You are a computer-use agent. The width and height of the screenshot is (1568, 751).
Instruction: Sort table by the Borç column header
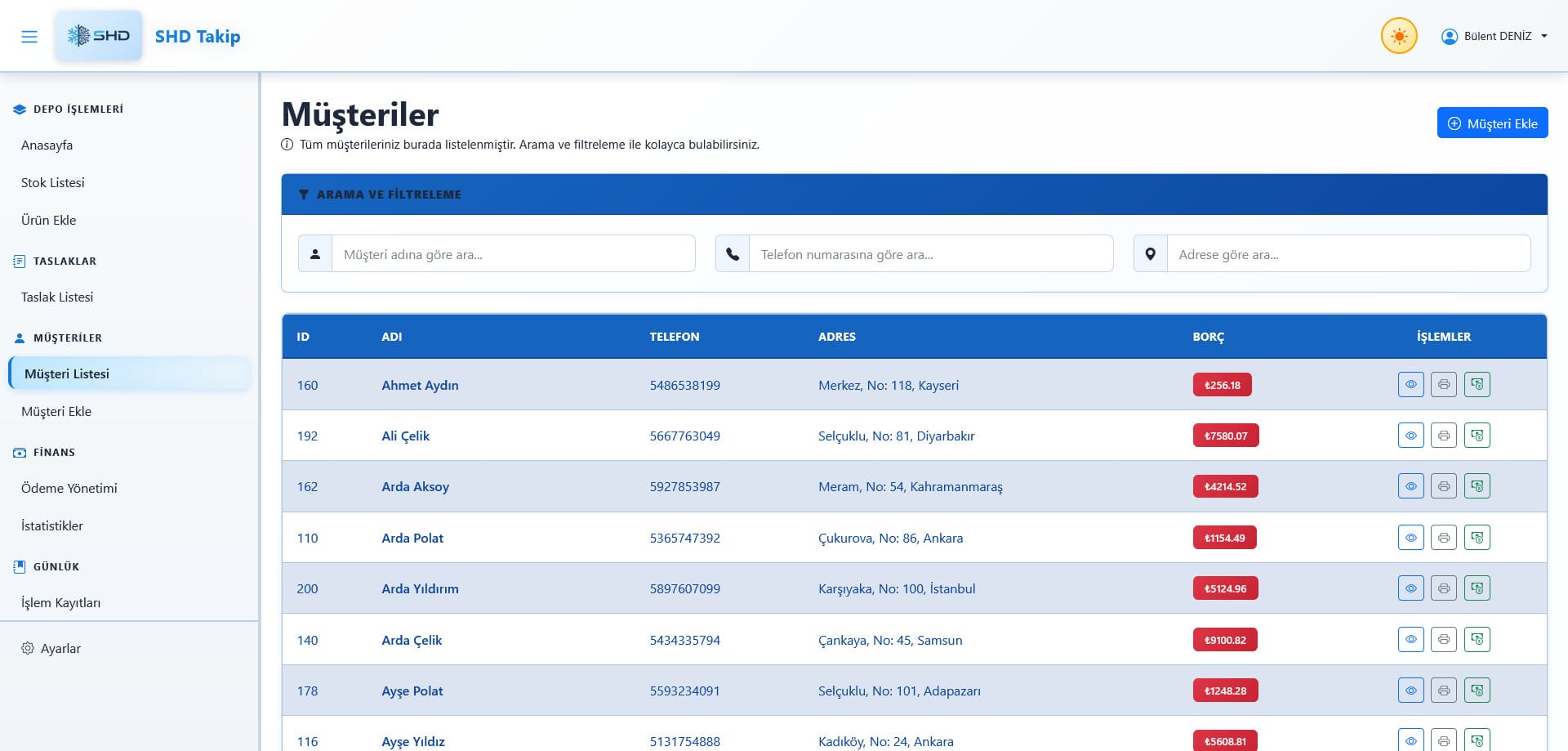pos(1208,337)
